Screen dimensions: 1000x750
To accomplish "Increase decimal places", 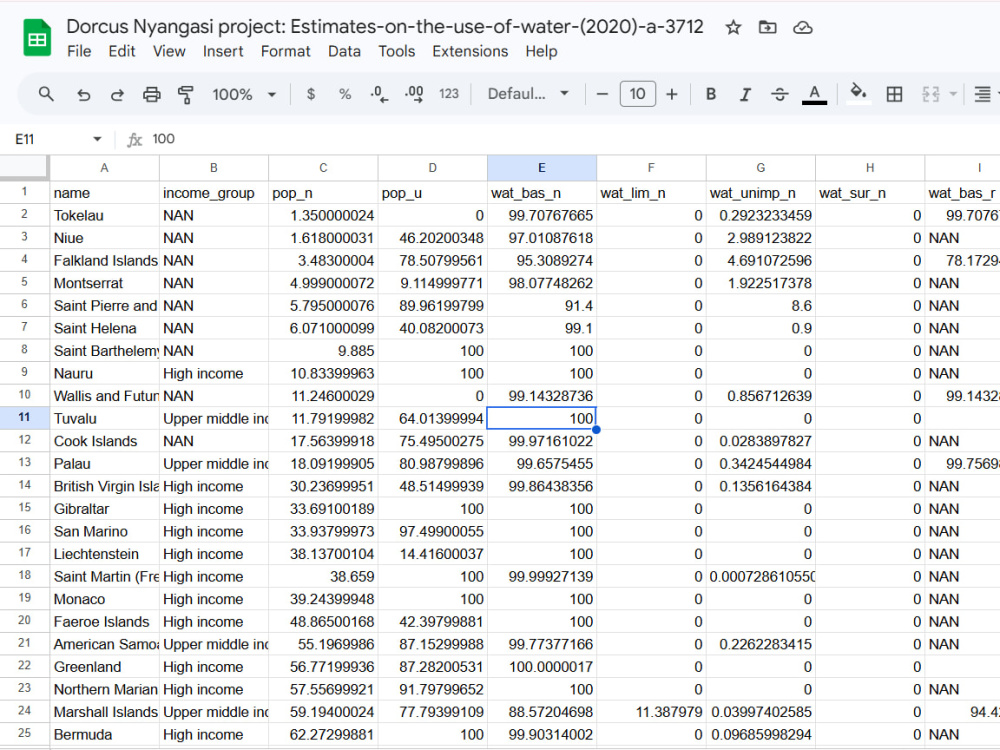I will (x=414, y=94).
